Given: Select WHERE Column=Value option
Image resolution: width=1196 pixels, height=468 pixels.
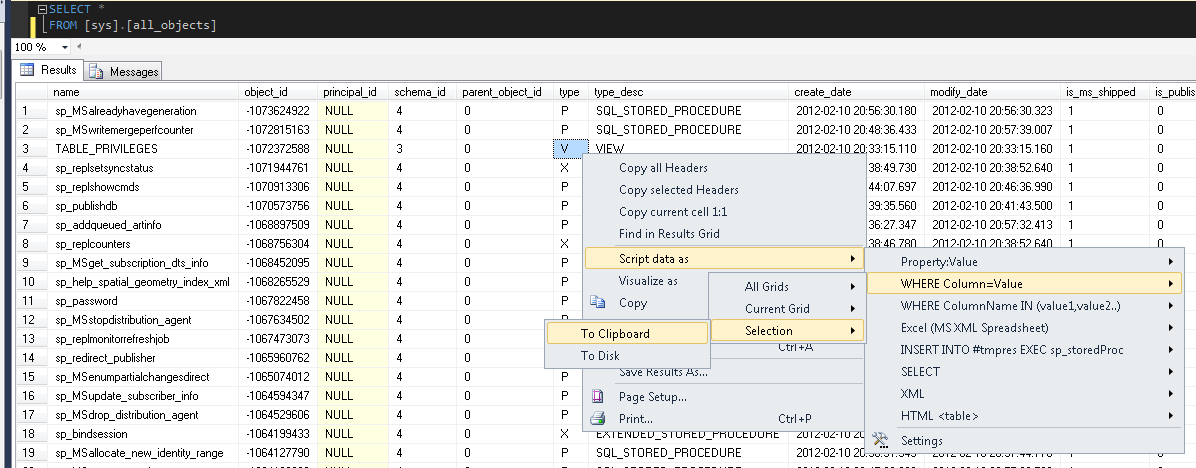Looking at the screenshot, I should 1024,284.
